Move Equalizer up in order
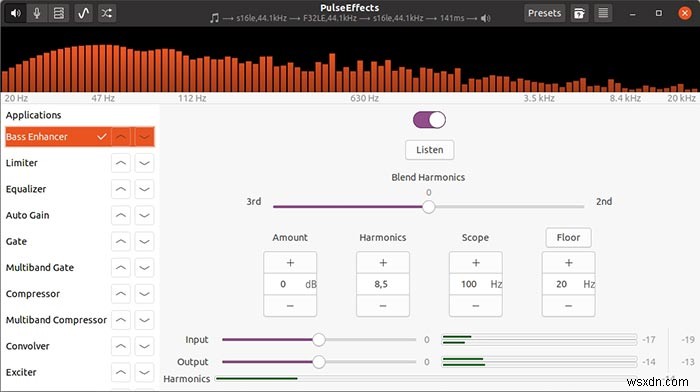The height and width of the screenshot is (392, 700). (x=121, y=189)
